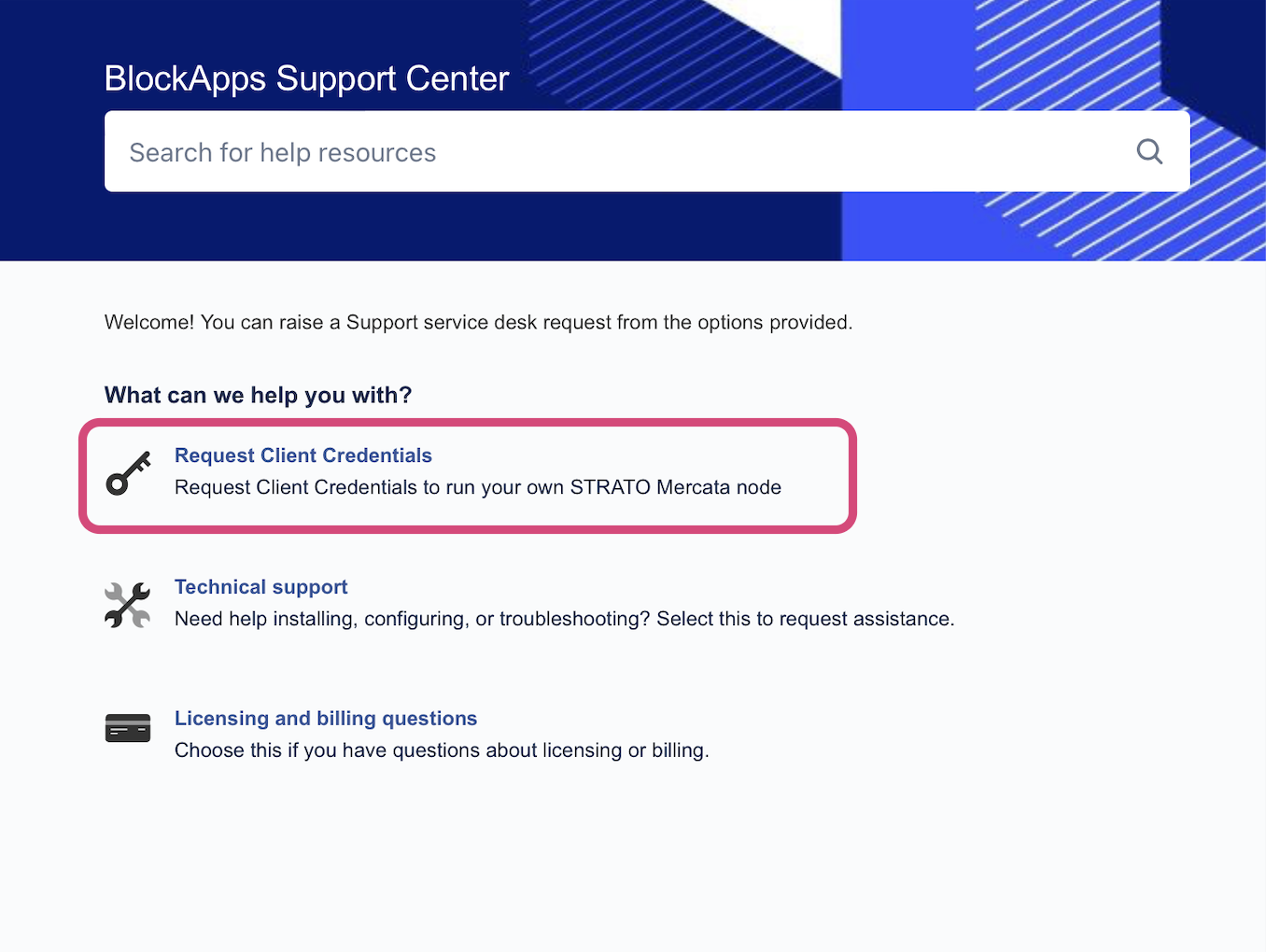1266x952 pixels.
Task: Select the crossed wrenches Technical support icon
Action: point(128,604)
